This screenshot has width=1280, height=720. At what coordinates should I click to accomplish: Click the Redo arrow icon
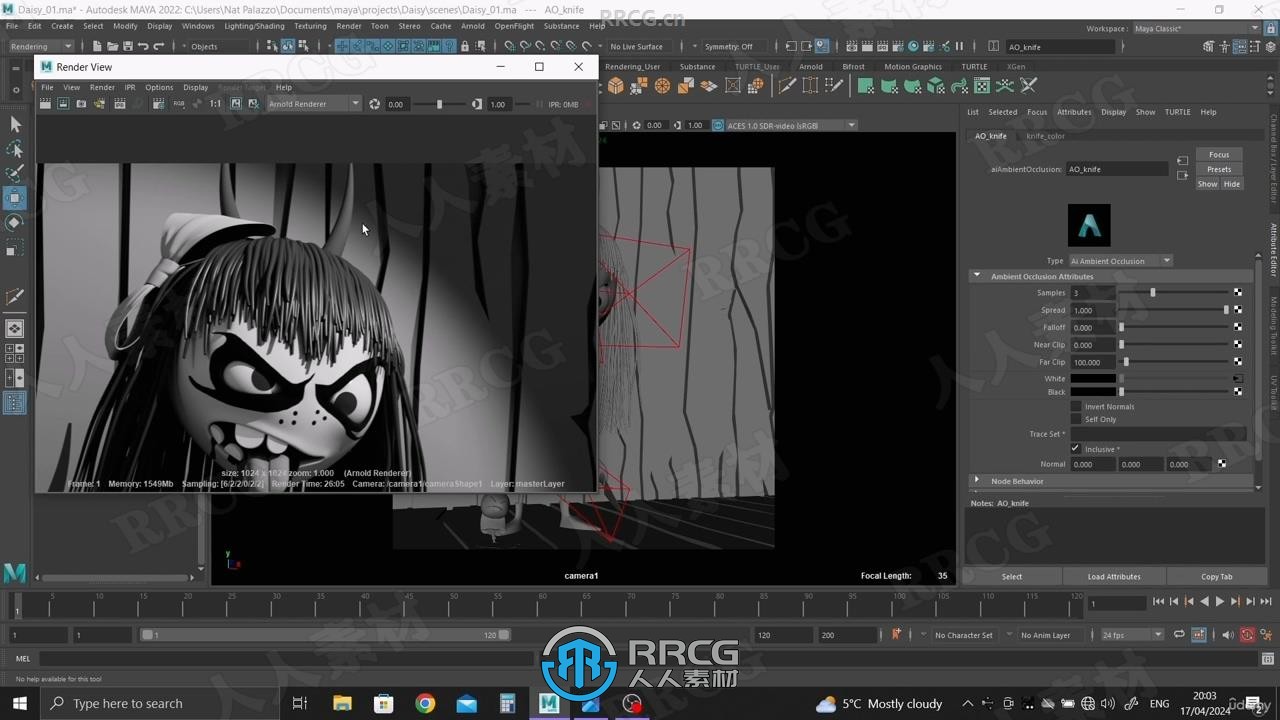pos(159,46)
